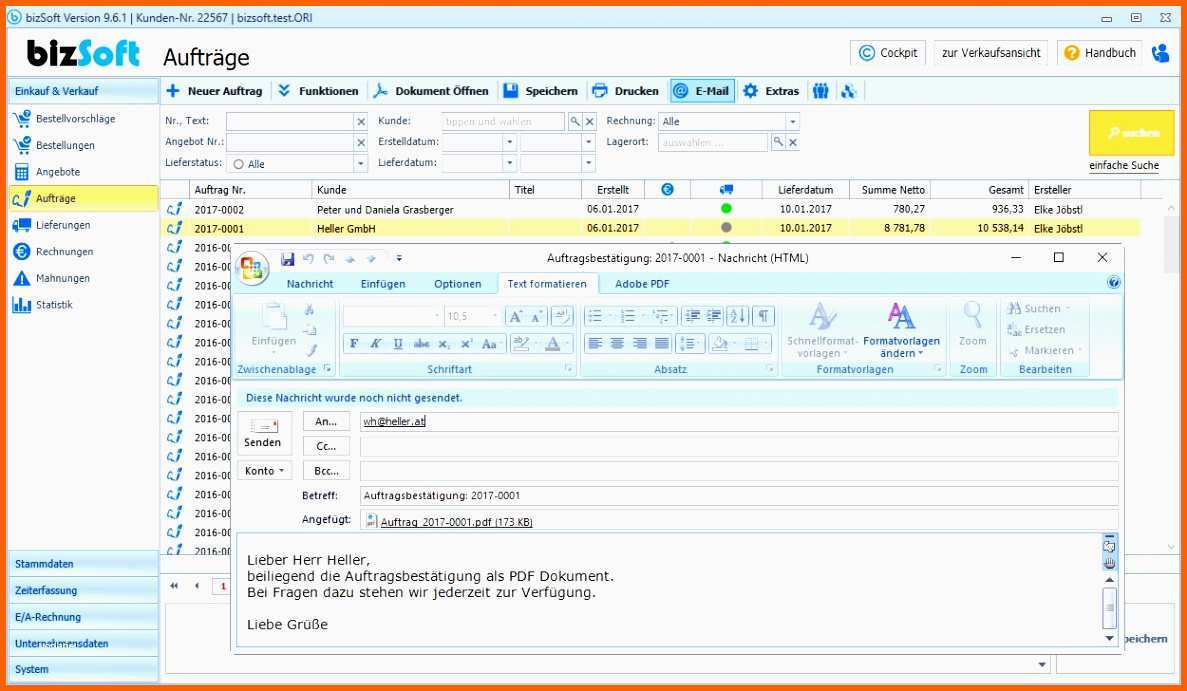Click the einfache Suche link

[1124, 165]
